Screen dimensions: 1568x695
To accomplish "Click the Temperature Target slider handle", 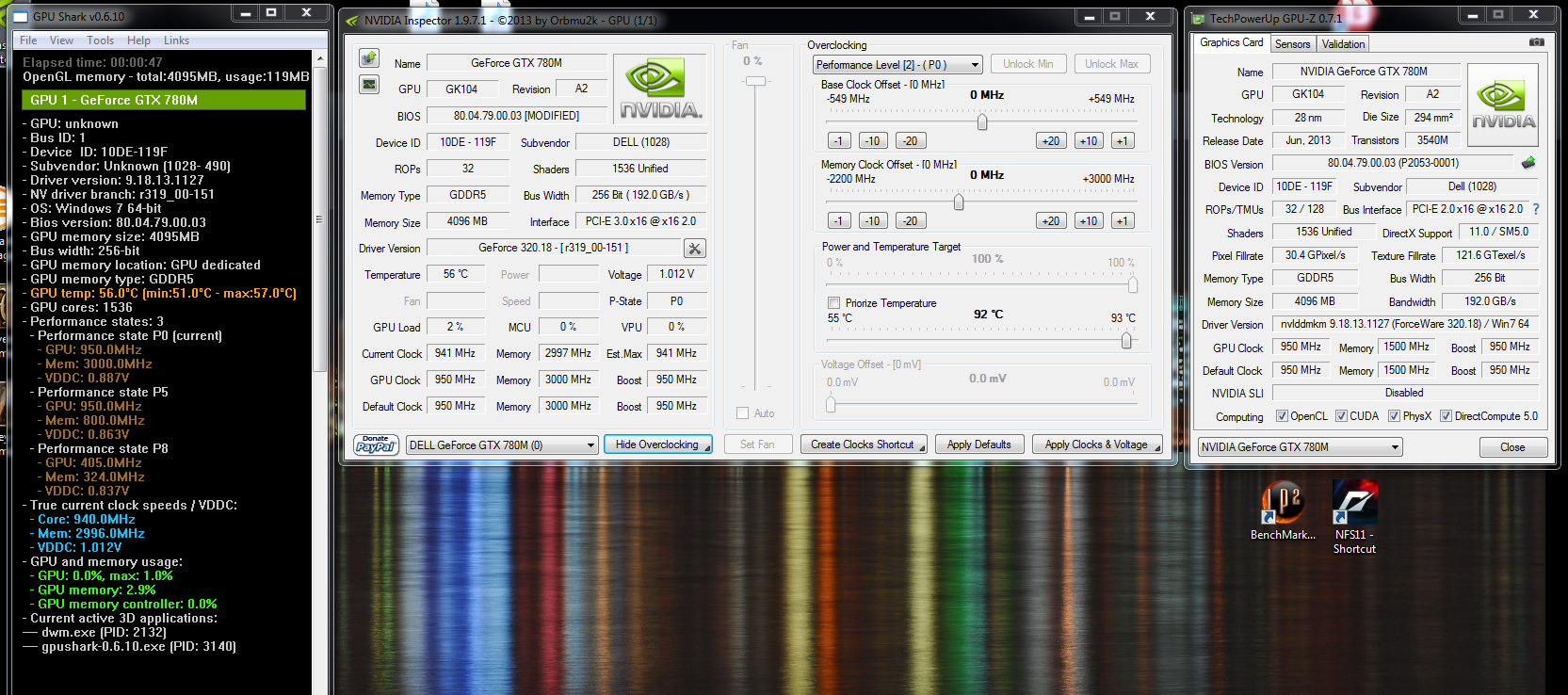I will tap(1126, 340).
